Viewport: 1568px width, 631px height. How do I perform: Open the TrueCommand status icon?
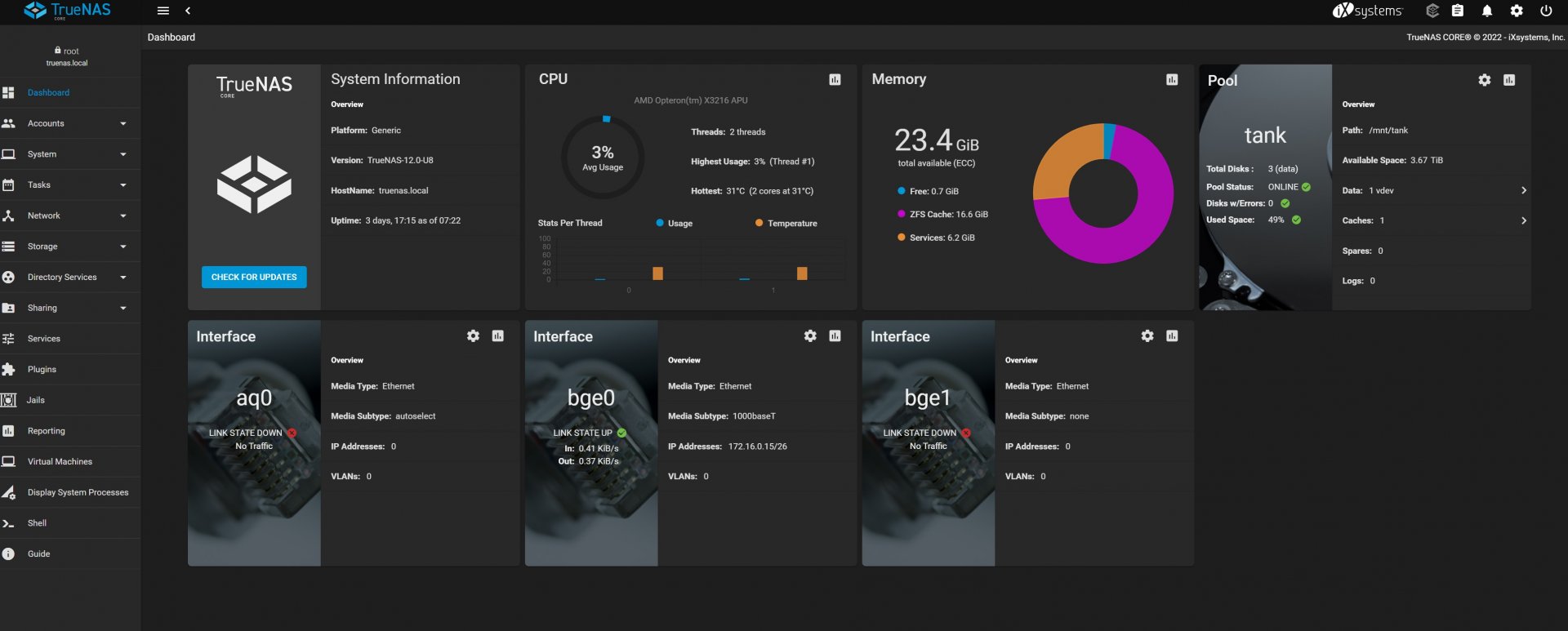(1432, 11)
